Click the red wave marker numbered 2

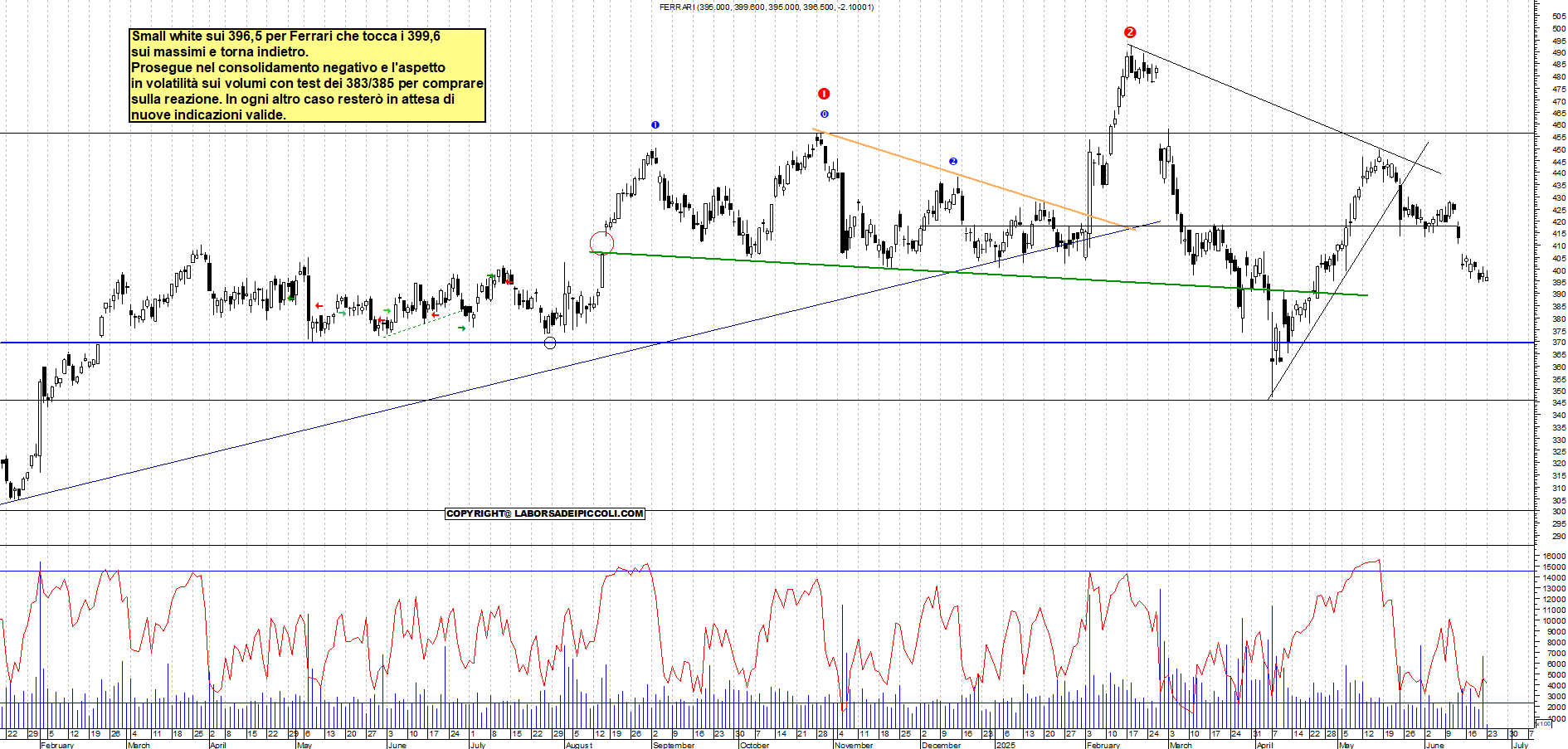point(1130,32)
